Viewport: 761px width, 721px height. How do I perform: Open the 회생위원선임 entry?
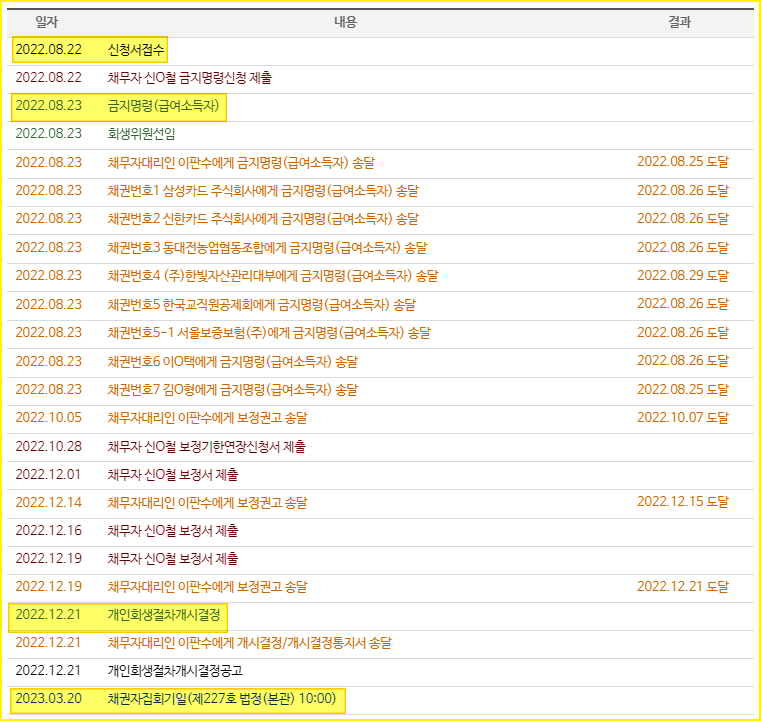(141, 133)
